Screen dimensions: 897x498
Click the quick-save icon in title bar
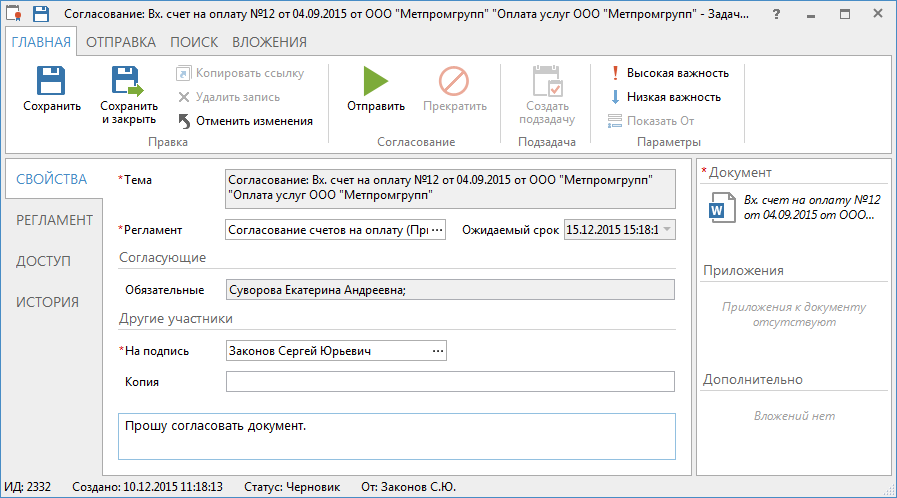click(x=41, y=15)
